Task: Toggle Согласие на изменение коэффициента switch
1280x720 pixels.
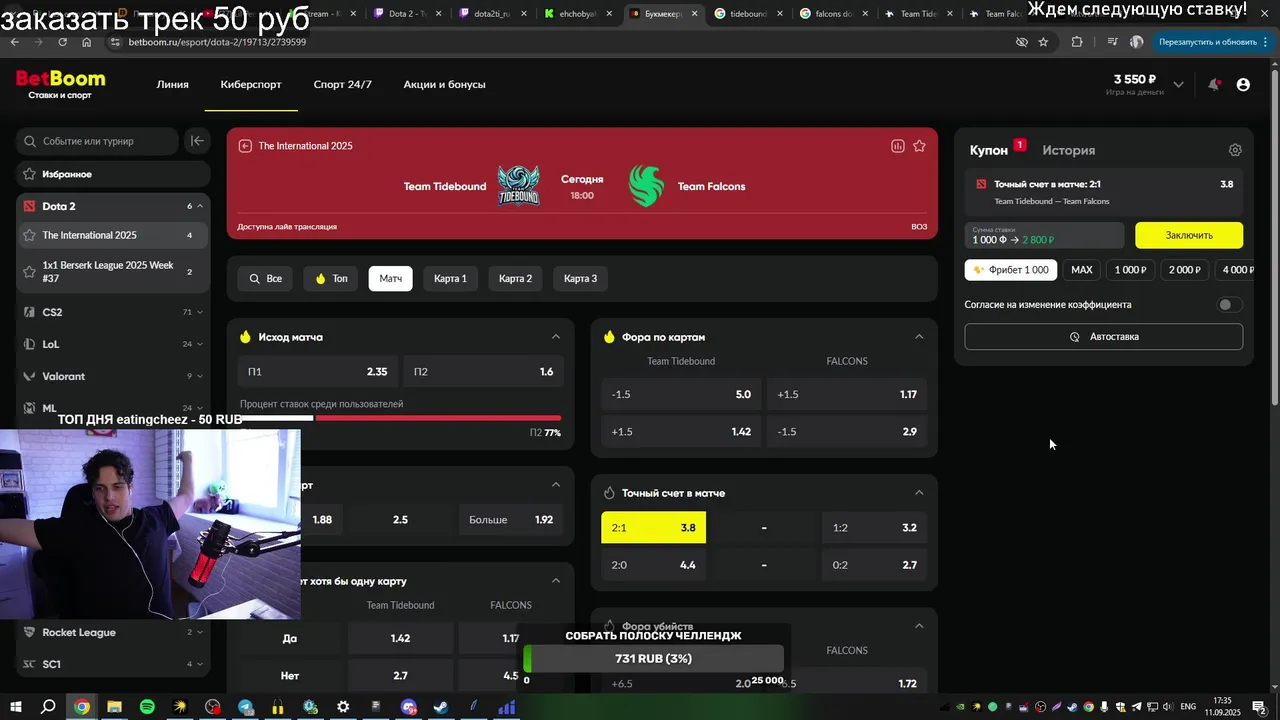Action: click(x=1229, y=304)
